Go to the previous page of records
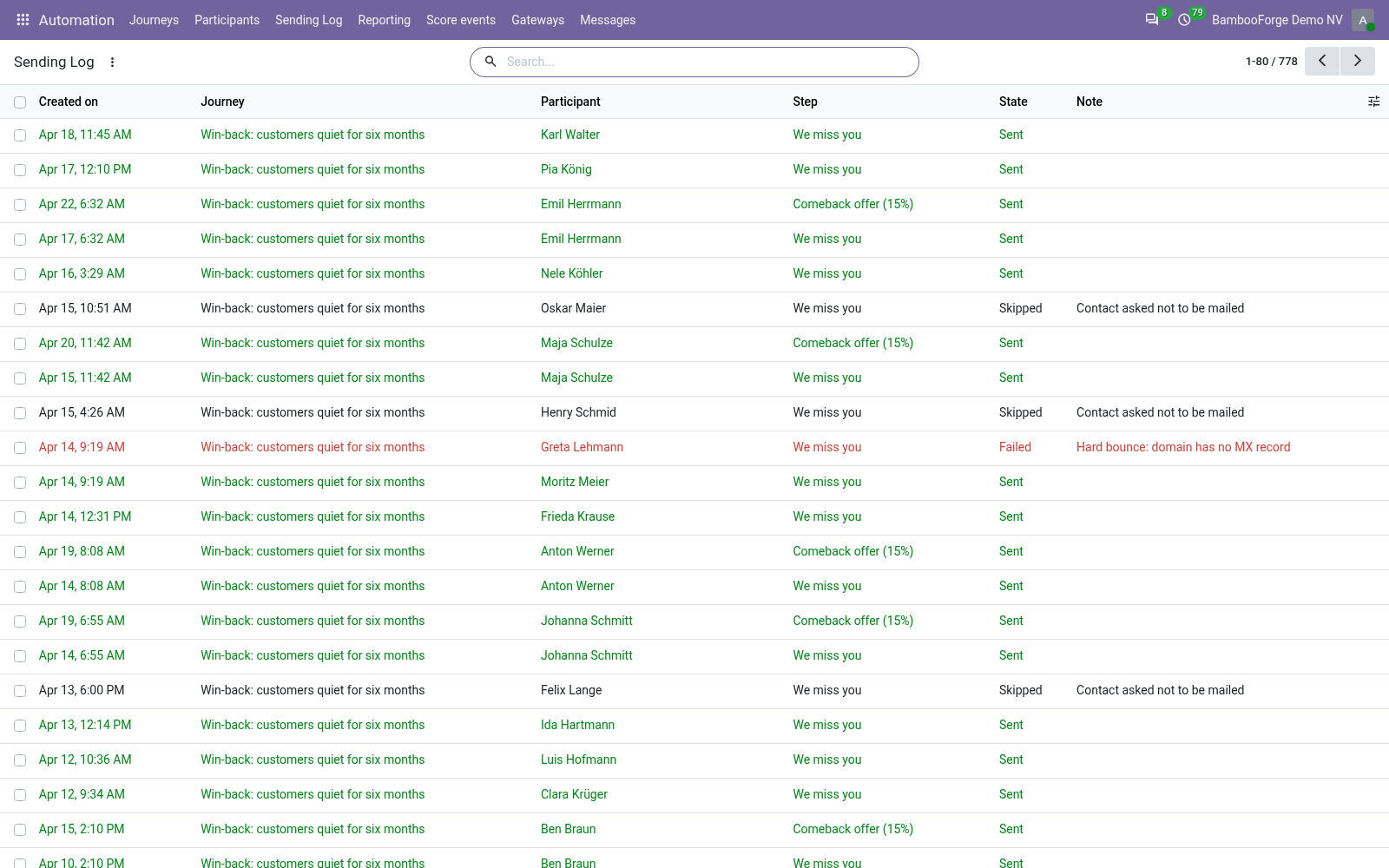1389x868 pixels. coord(1322,61)
